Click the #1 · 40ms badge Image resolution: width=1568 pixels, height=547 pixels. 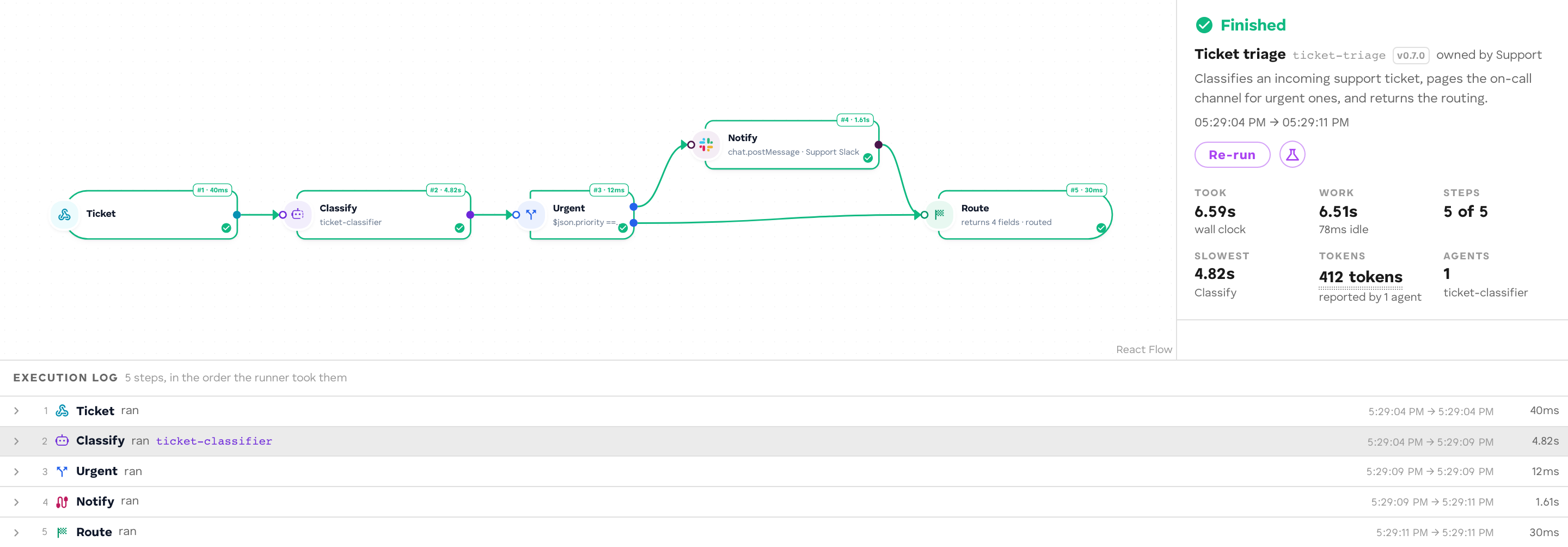tap(212, 190)
